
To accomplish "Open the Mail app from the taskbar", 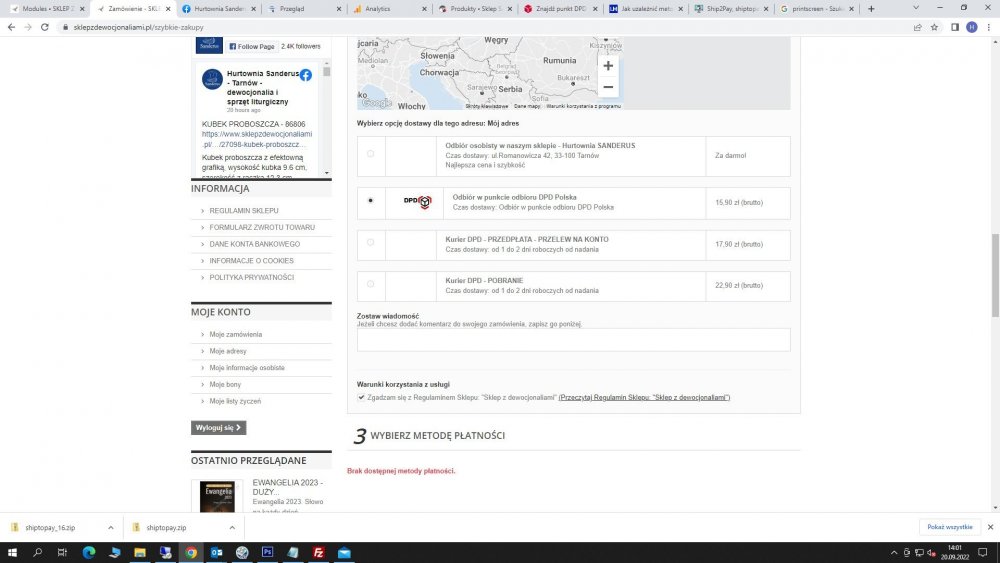I will click(x=344, y=552).
